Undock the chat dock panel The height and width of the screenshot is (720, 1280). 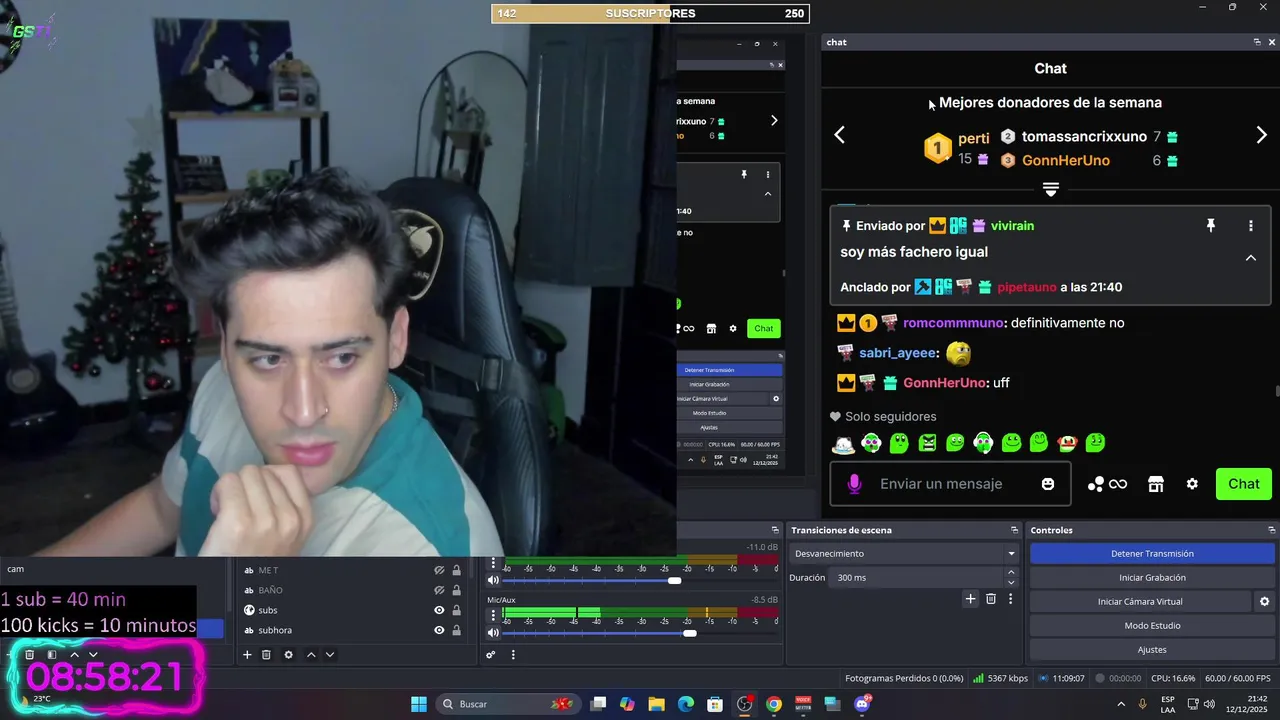point(1257,42)
